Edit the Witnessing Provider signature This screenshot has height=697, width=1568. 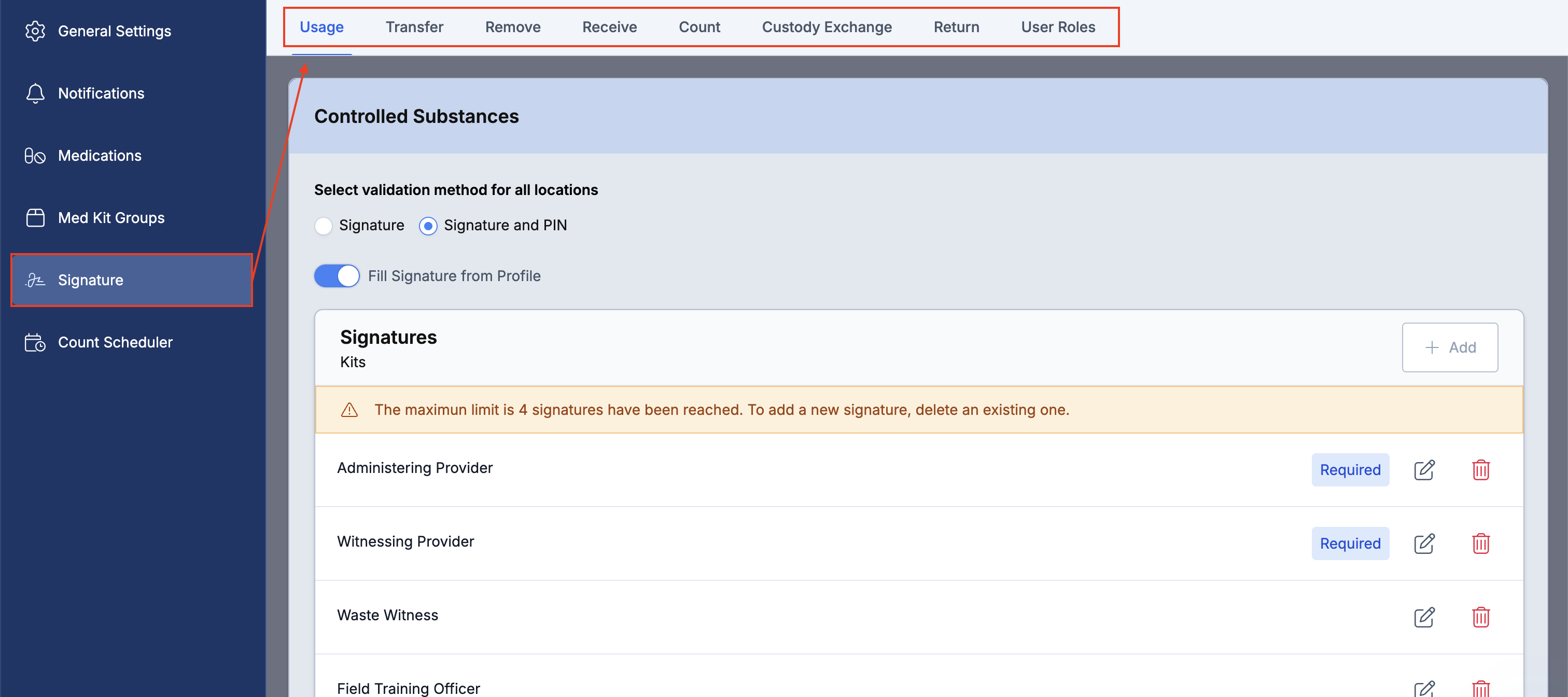(x=1424, y=543)
